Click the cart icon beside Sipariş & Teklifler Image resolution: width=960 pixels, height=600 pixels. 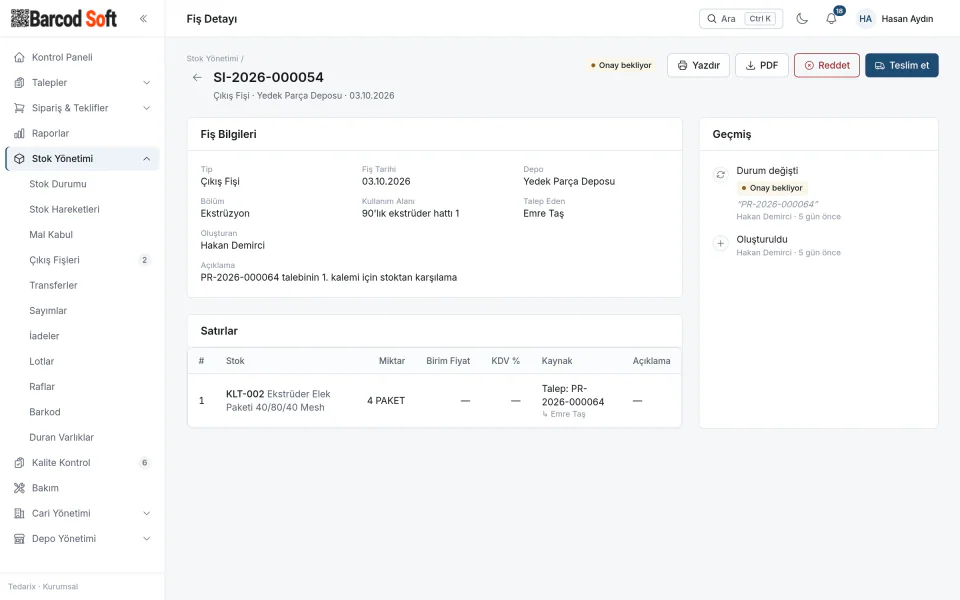20,108
